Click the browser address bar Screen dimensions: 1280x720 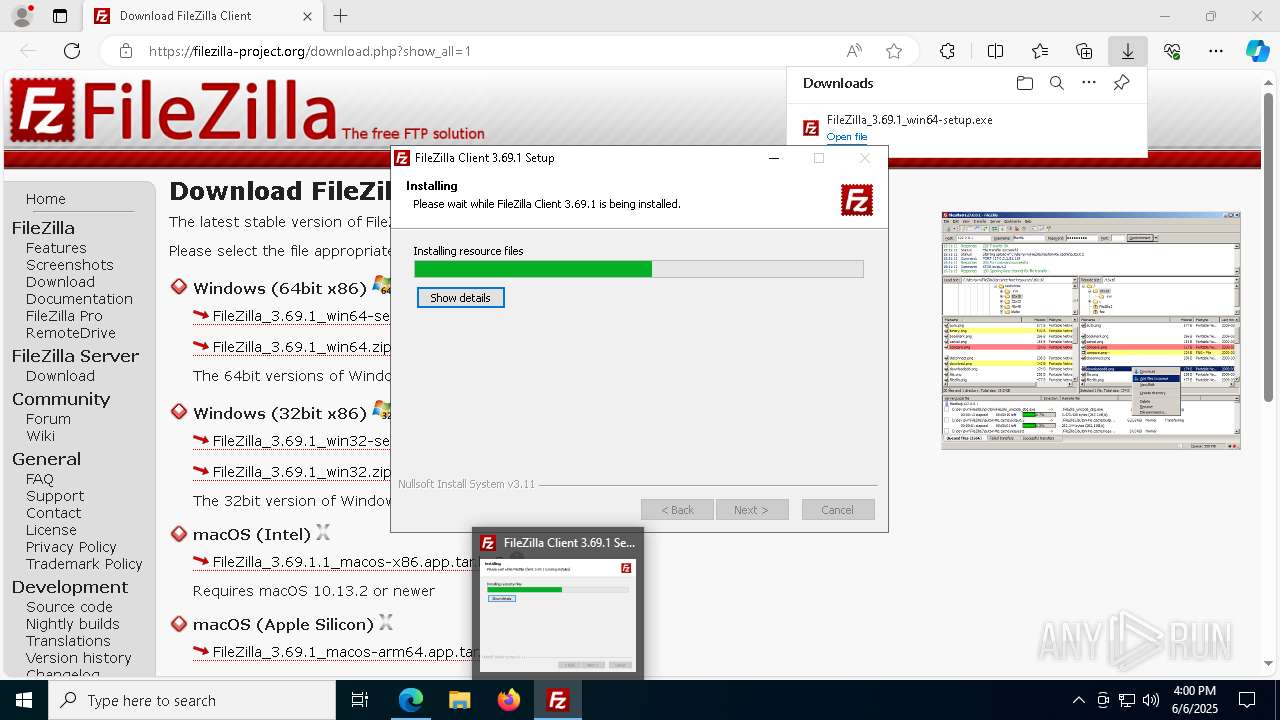(x=490, y=51)
